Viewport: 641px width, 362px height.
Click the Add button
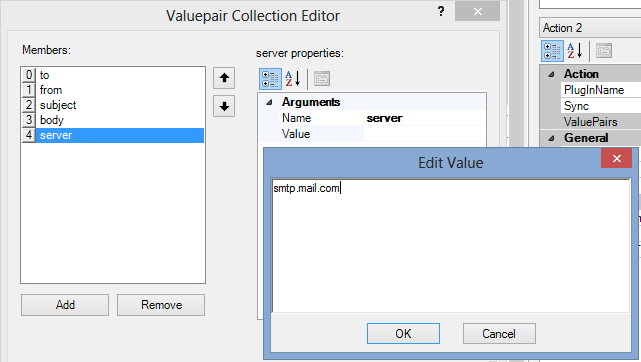(65, 305)
